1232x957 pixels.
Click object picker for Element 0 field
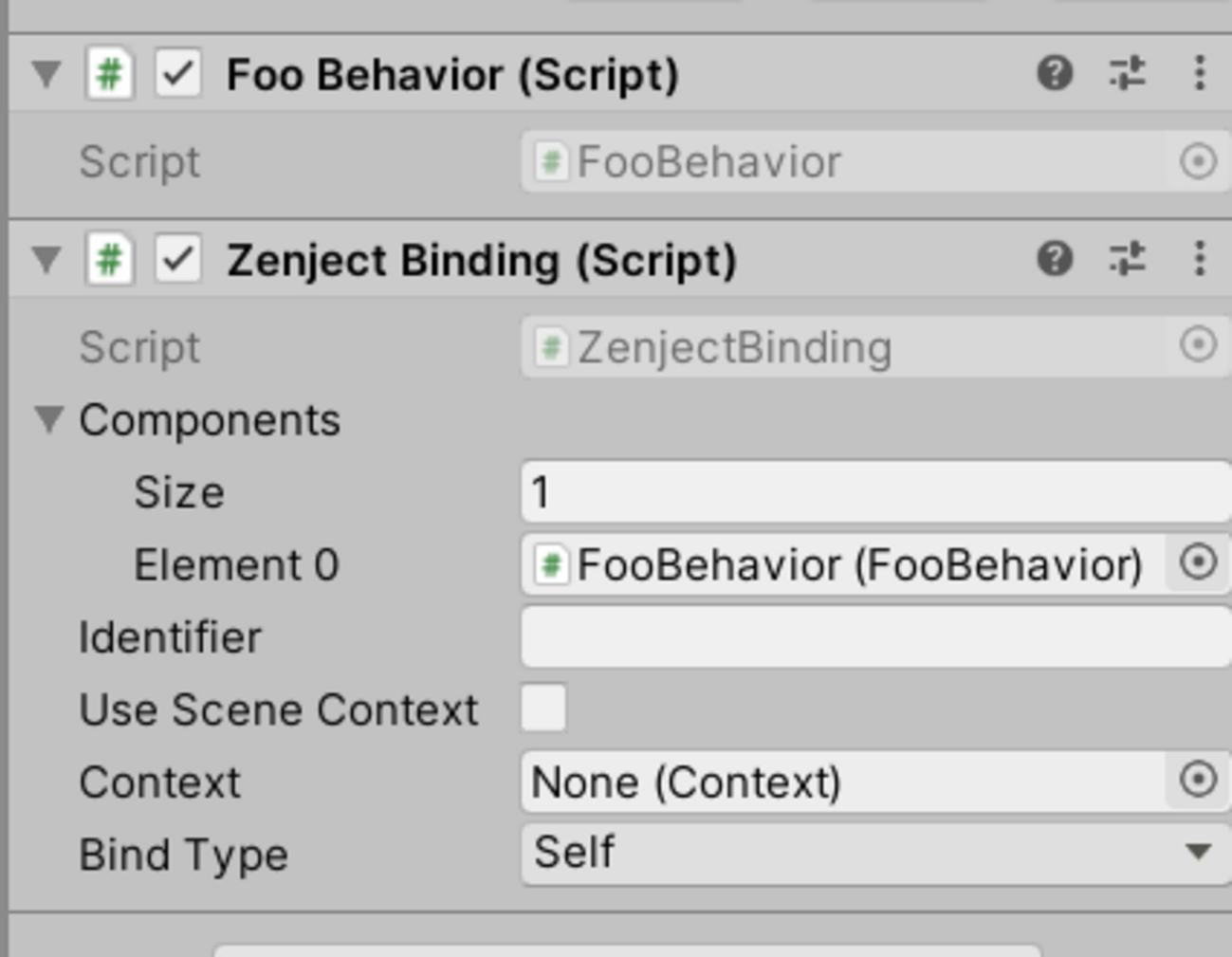tap(1198, 563)
